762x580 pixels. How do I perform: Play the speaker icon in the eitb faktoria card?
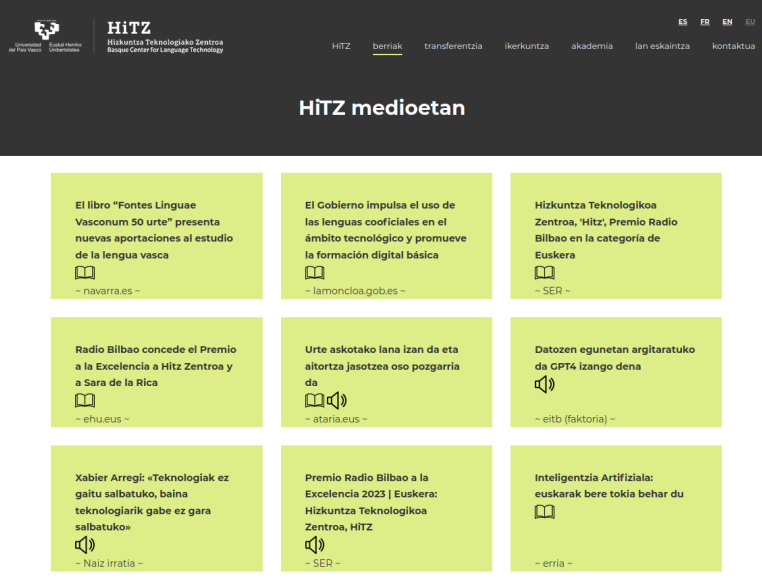tap(545, 384)
